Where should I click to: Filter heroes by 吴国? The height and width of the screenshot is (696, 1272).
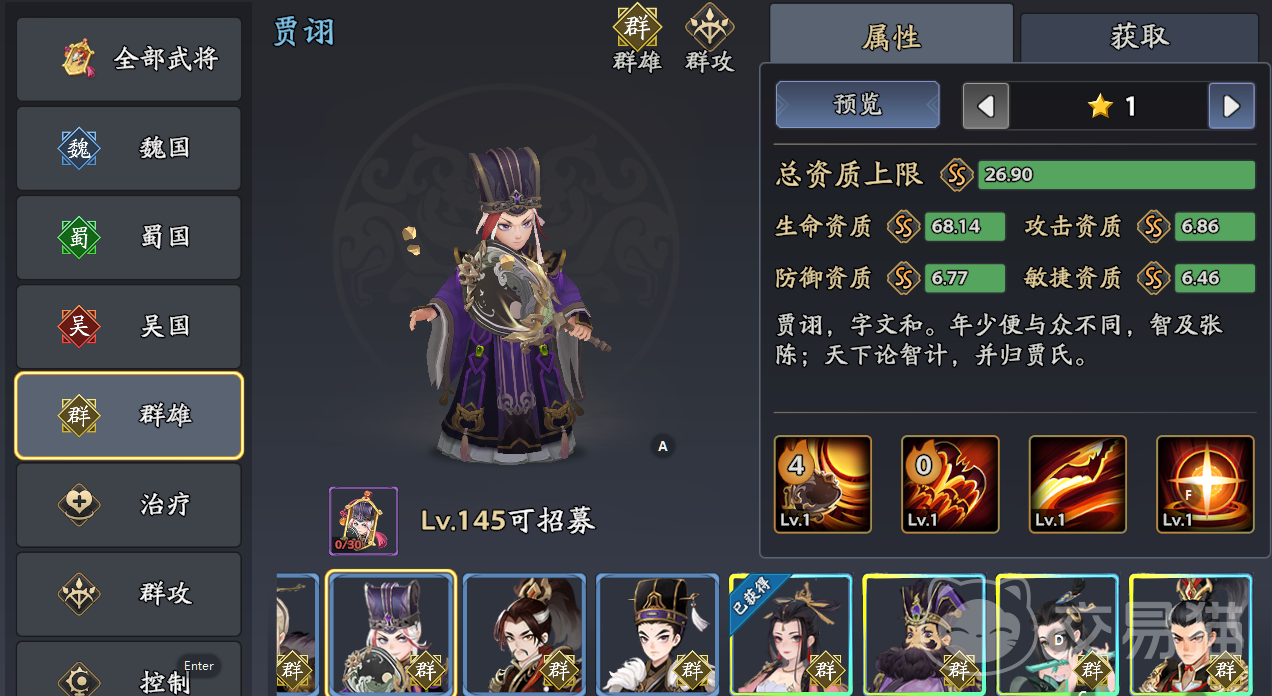tap(129, 326)
